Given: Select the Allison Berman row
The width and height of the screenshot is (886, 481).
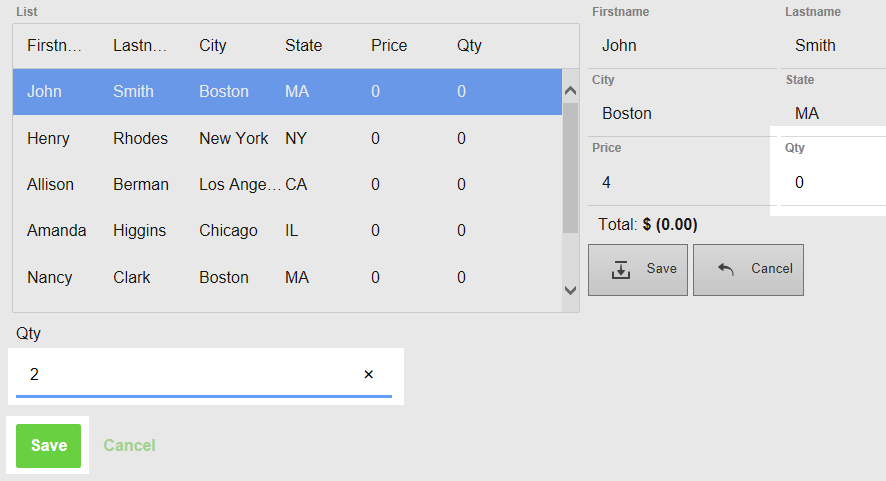Looking at the screenshot, I should click(x=287, y=185).
